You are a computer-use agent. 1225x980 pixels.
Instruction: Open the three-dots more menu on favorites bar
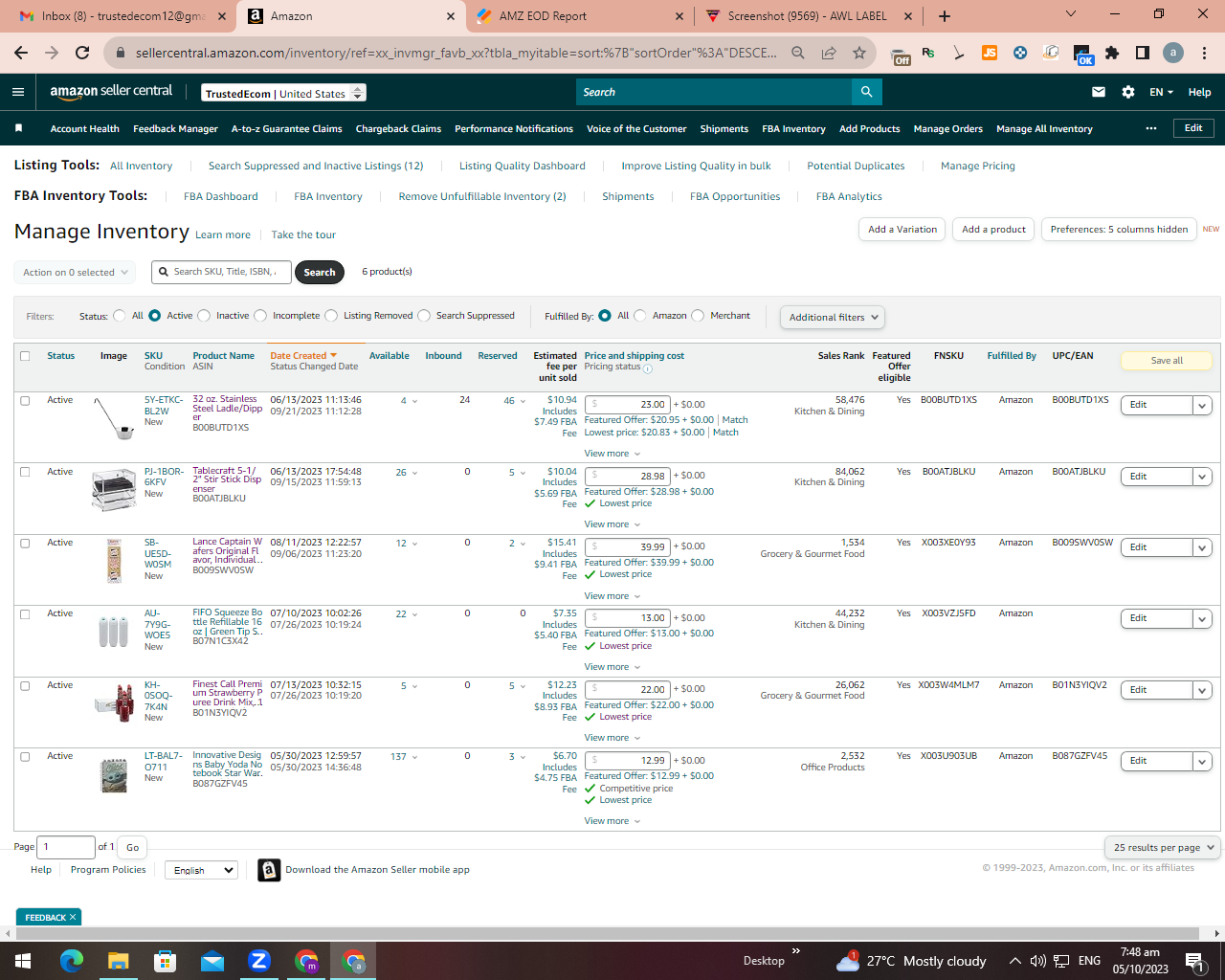(x=1151, y=128)
